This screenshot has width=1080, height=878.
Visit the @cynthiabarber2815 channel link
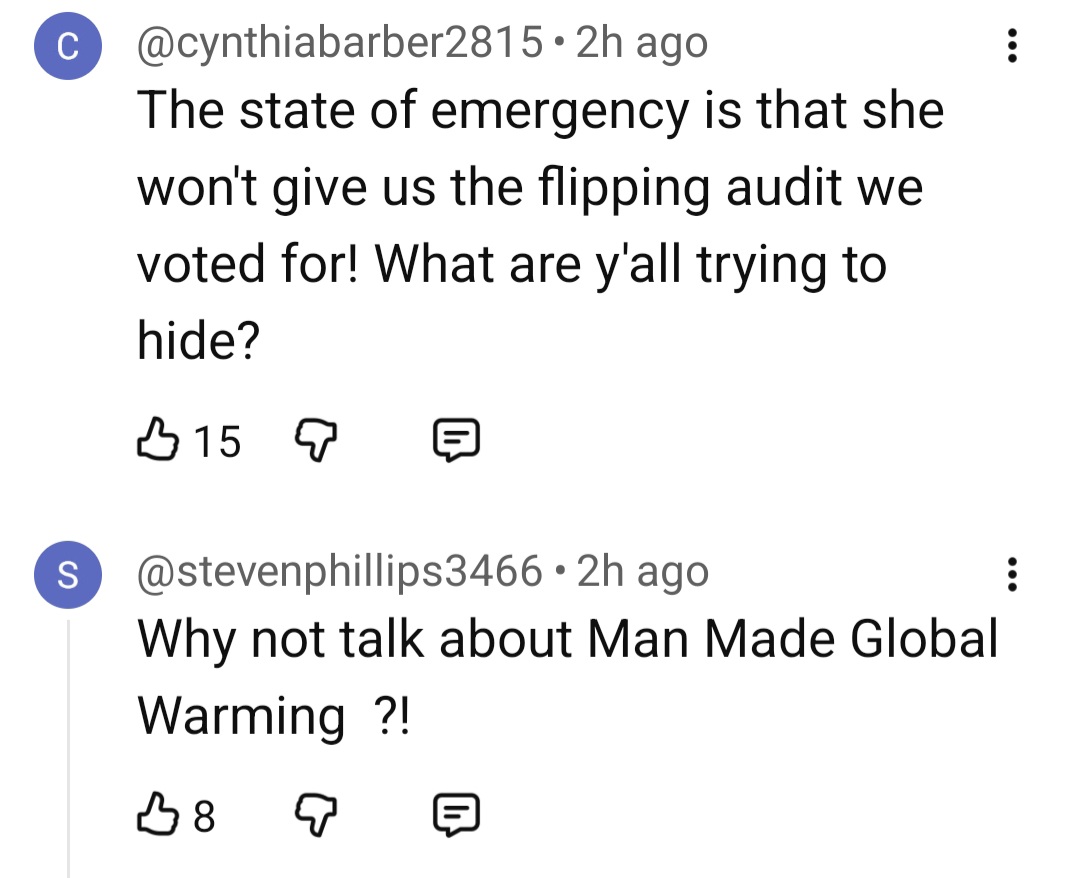[340, 43]
